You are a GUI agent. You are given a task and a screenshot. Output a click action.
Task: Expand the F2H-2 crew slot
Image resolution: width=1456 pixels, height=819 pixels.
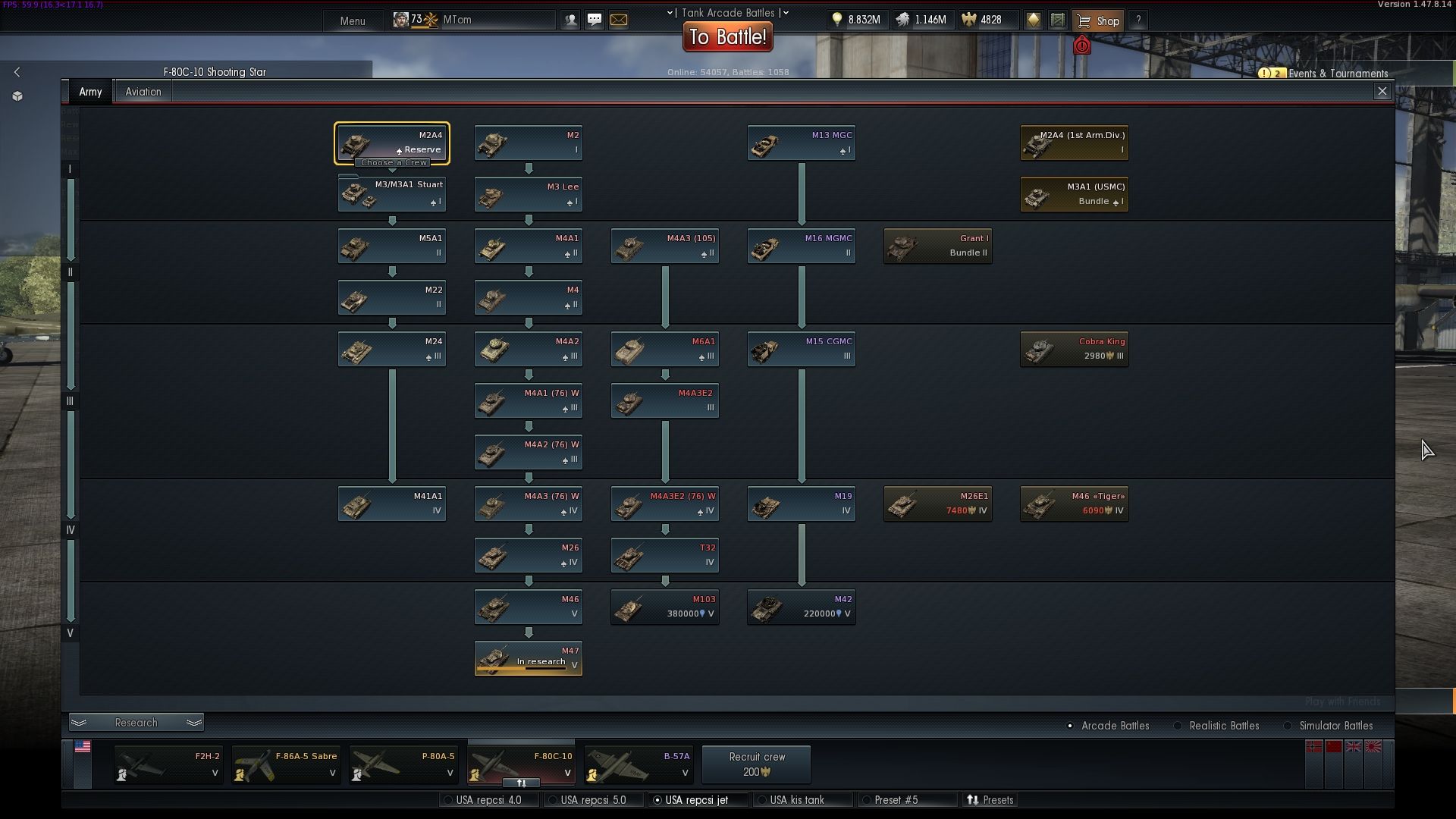[x=168, y=764]
